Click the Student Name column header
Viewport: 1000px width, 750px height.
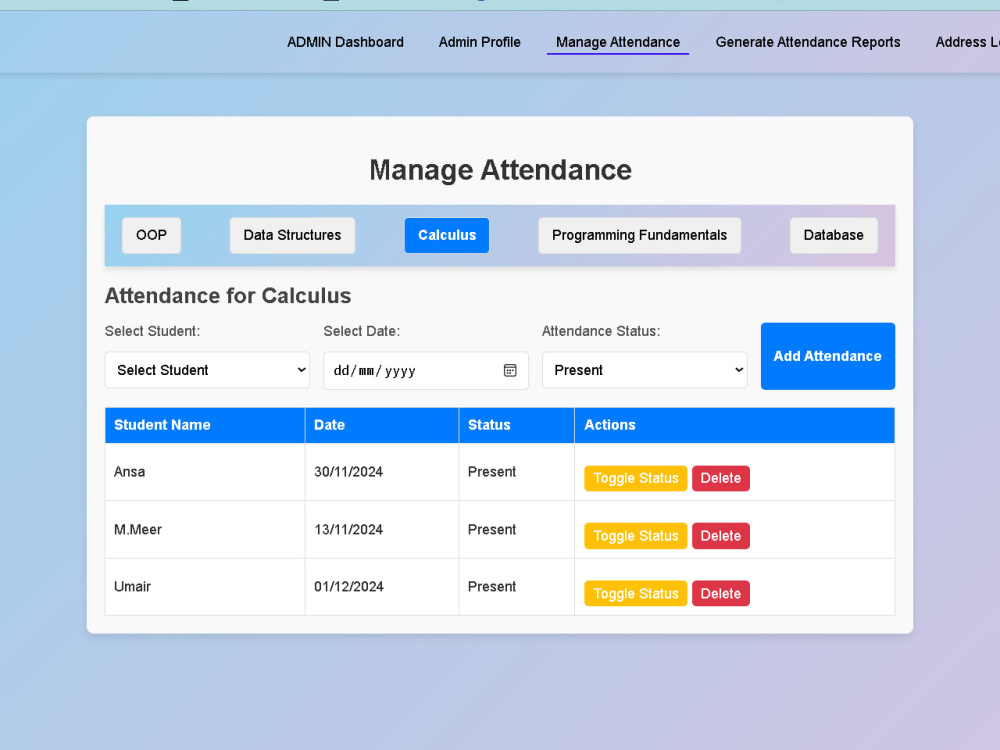tap(205, 425)
